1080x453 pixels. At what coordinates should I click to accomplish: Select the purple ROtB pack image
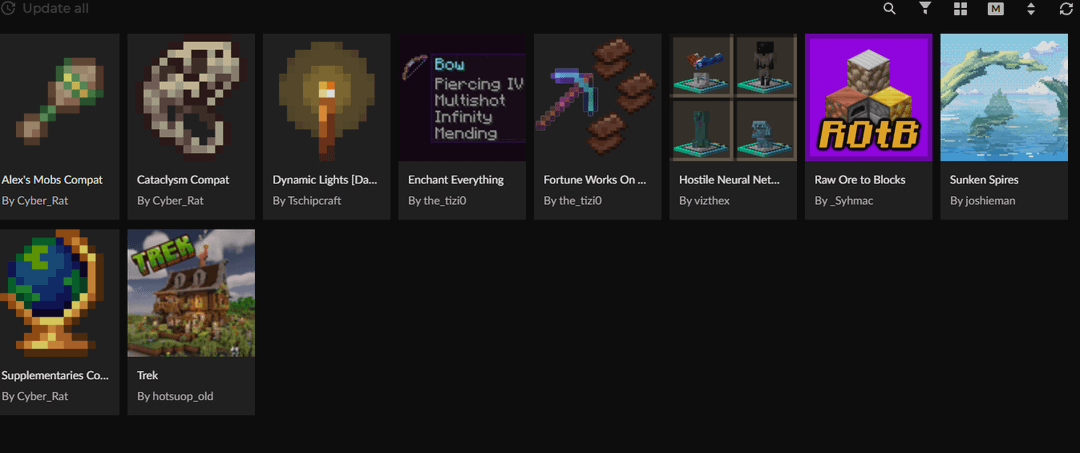869,98
